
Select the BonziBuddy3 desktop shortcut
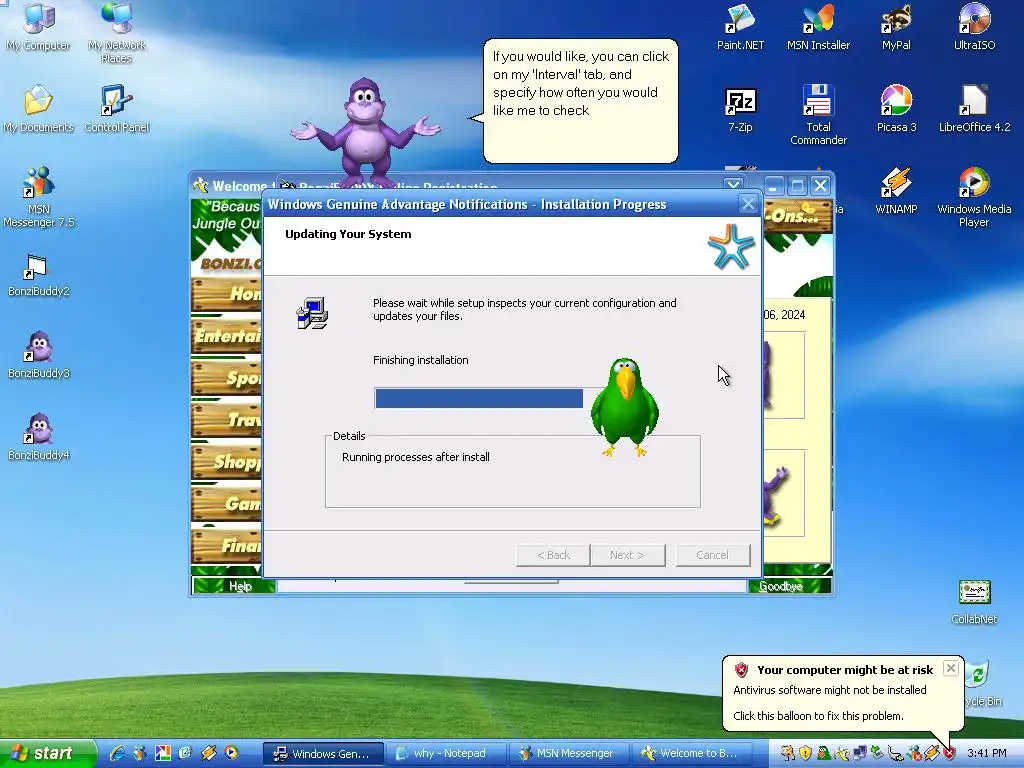39,355
